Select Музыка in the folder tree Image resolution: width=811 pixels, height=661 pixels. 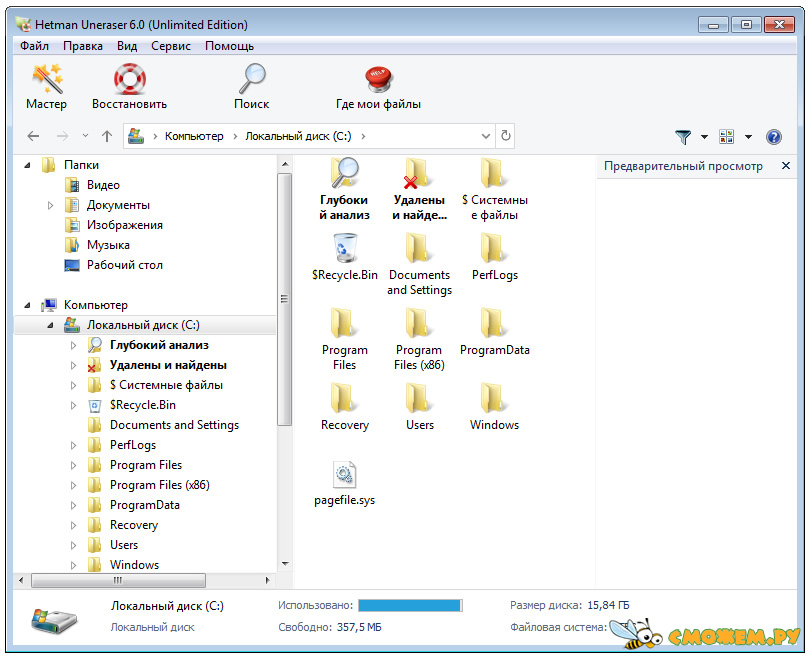[x=108, y=245]
